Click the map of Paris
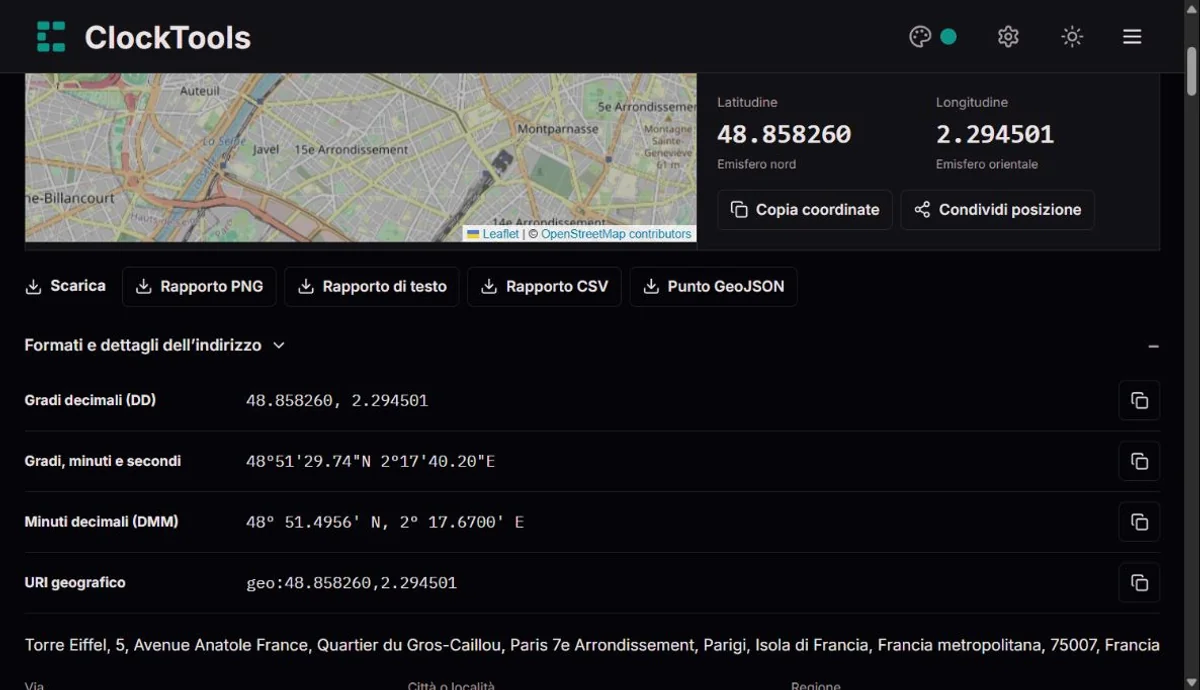Screen dimensions: 1200x690 click(x=360, y=157)
